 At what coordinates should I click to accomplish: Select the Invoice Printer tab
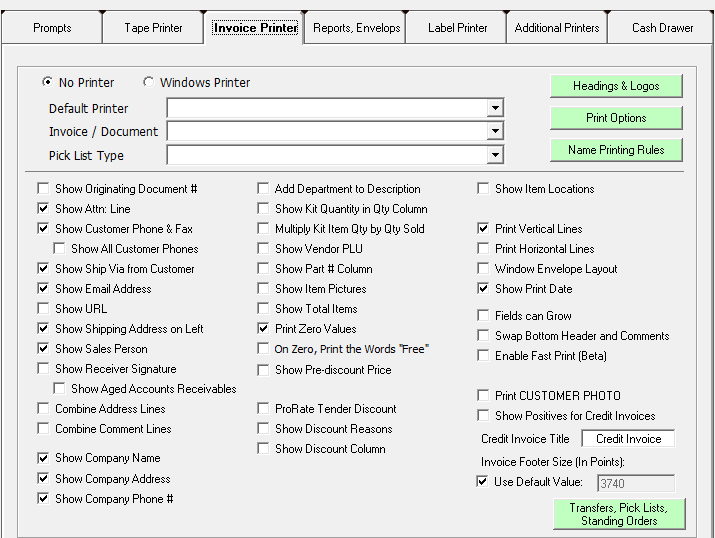click(x=255, y=28)
